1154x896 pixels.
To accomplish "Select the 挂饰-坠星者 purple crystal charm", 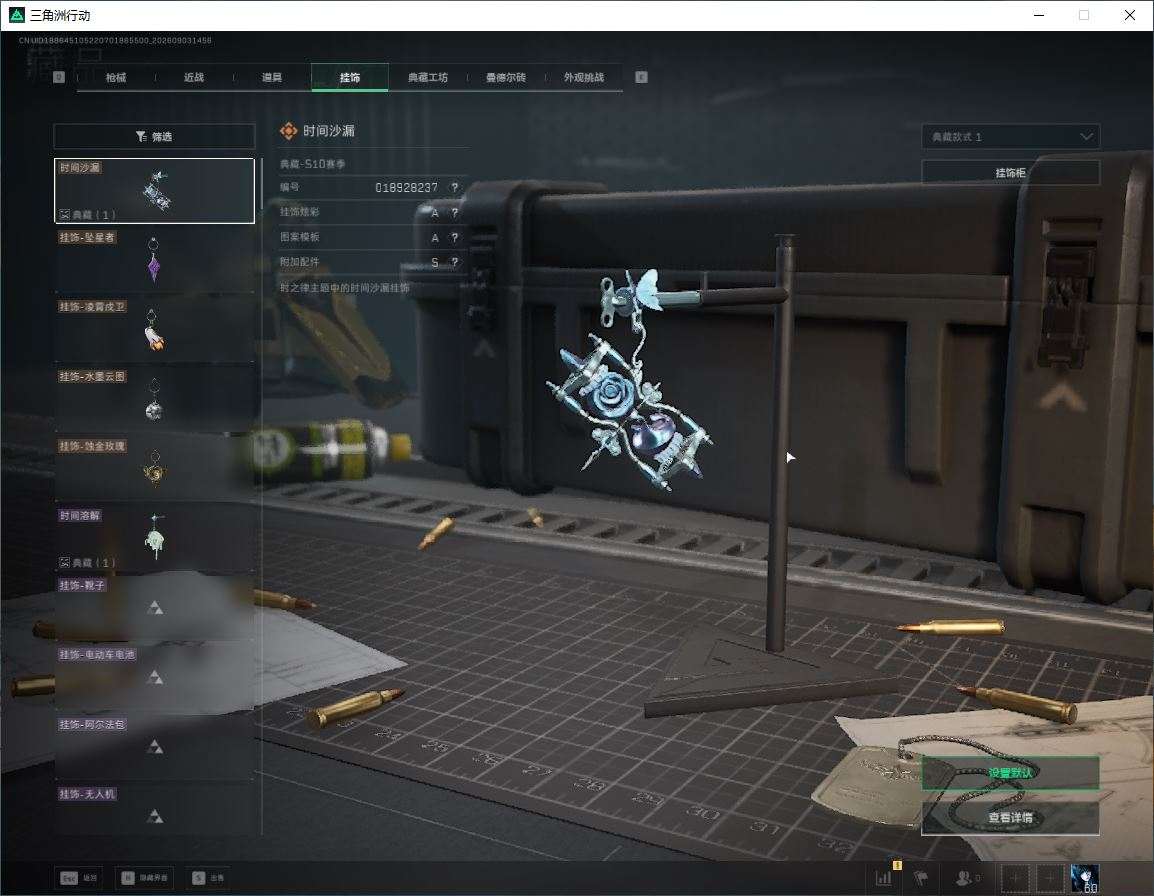I will pyautogui.click(x=155, y=260).
